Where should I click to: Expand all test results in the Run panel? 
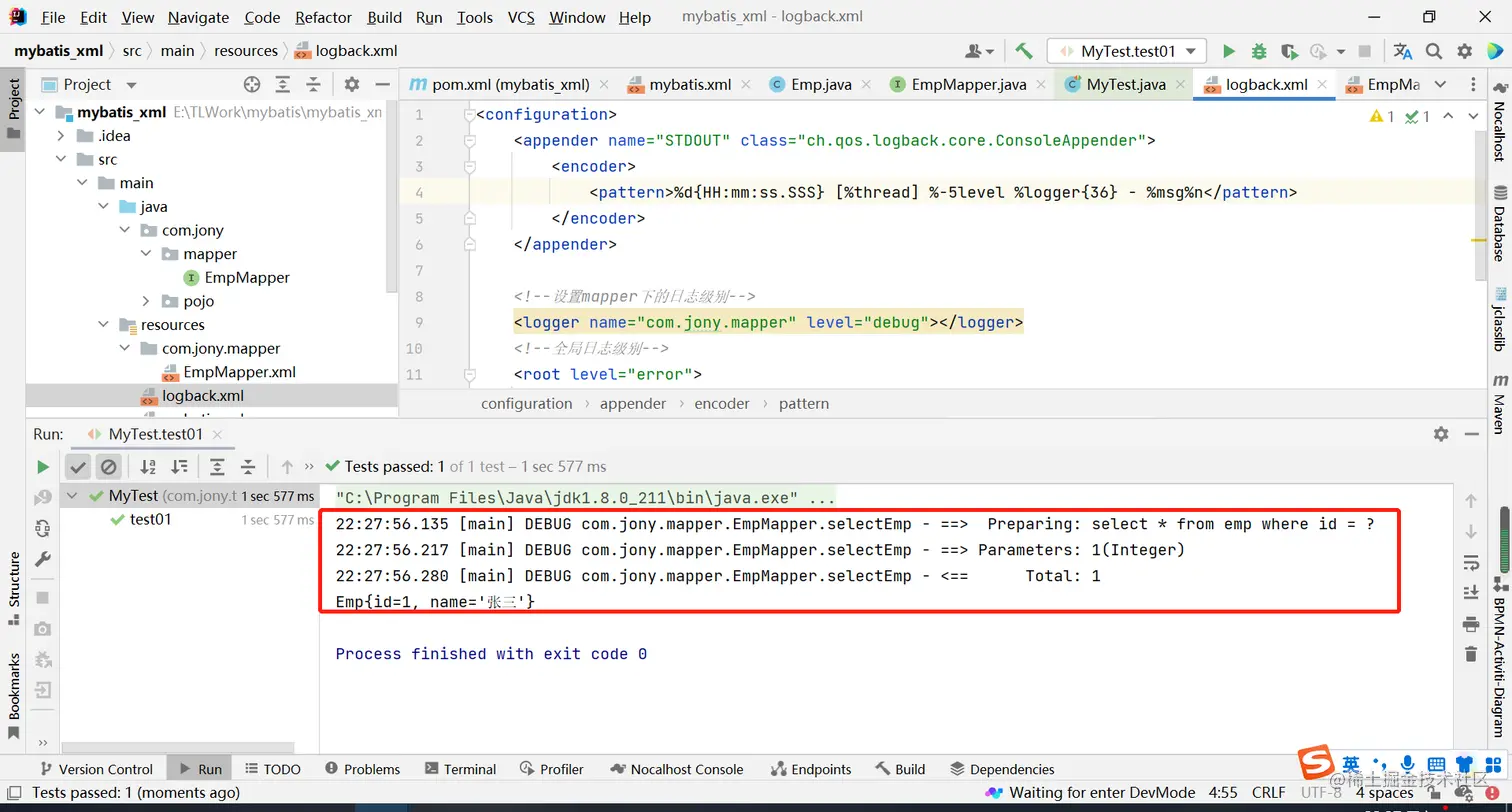tap(217, 467)
